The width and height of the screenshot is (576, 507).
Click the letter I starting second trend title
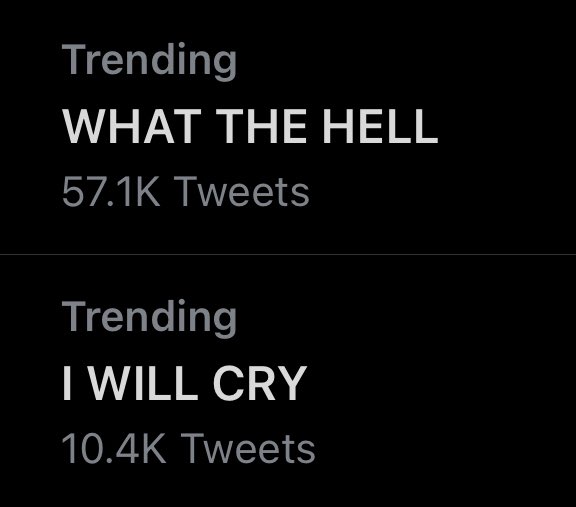coord(66,383)
